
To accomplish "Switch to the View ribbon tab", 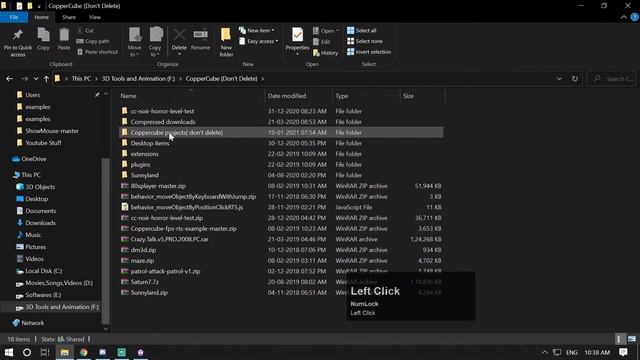I will click(x=95, y=17).
